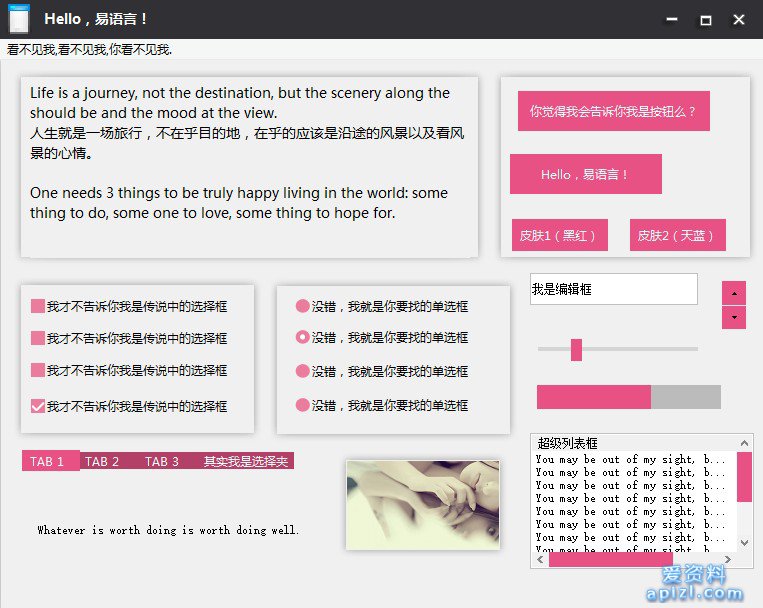Tick the third 我才不告诉你 checkbox
Screen dimensions: 763x608
point(37,370)
